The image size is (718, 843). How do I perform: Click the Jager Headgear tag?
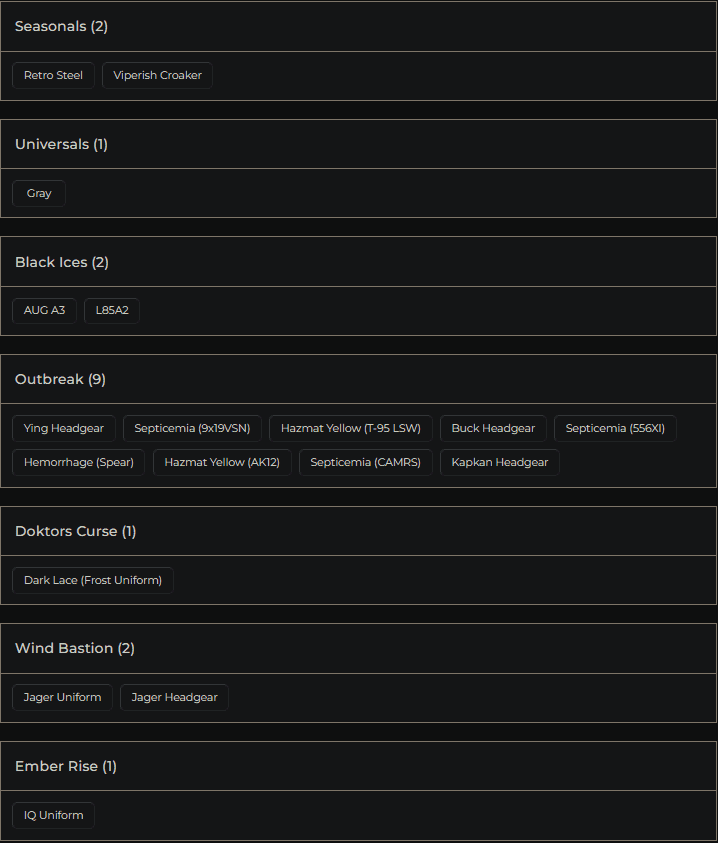[x=174, y=698]
